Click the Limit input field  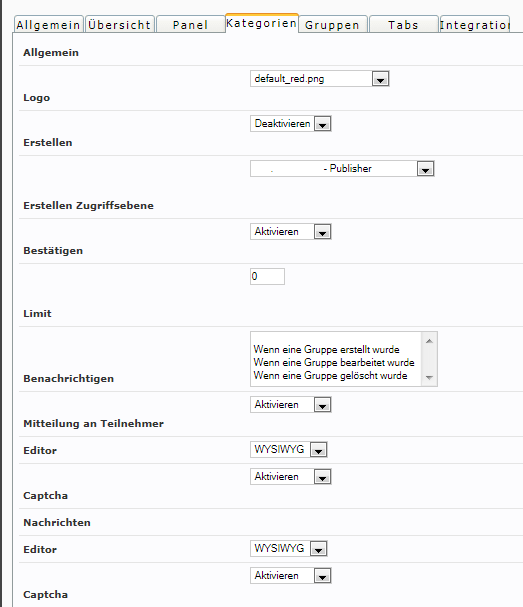[x=267, y=276]
